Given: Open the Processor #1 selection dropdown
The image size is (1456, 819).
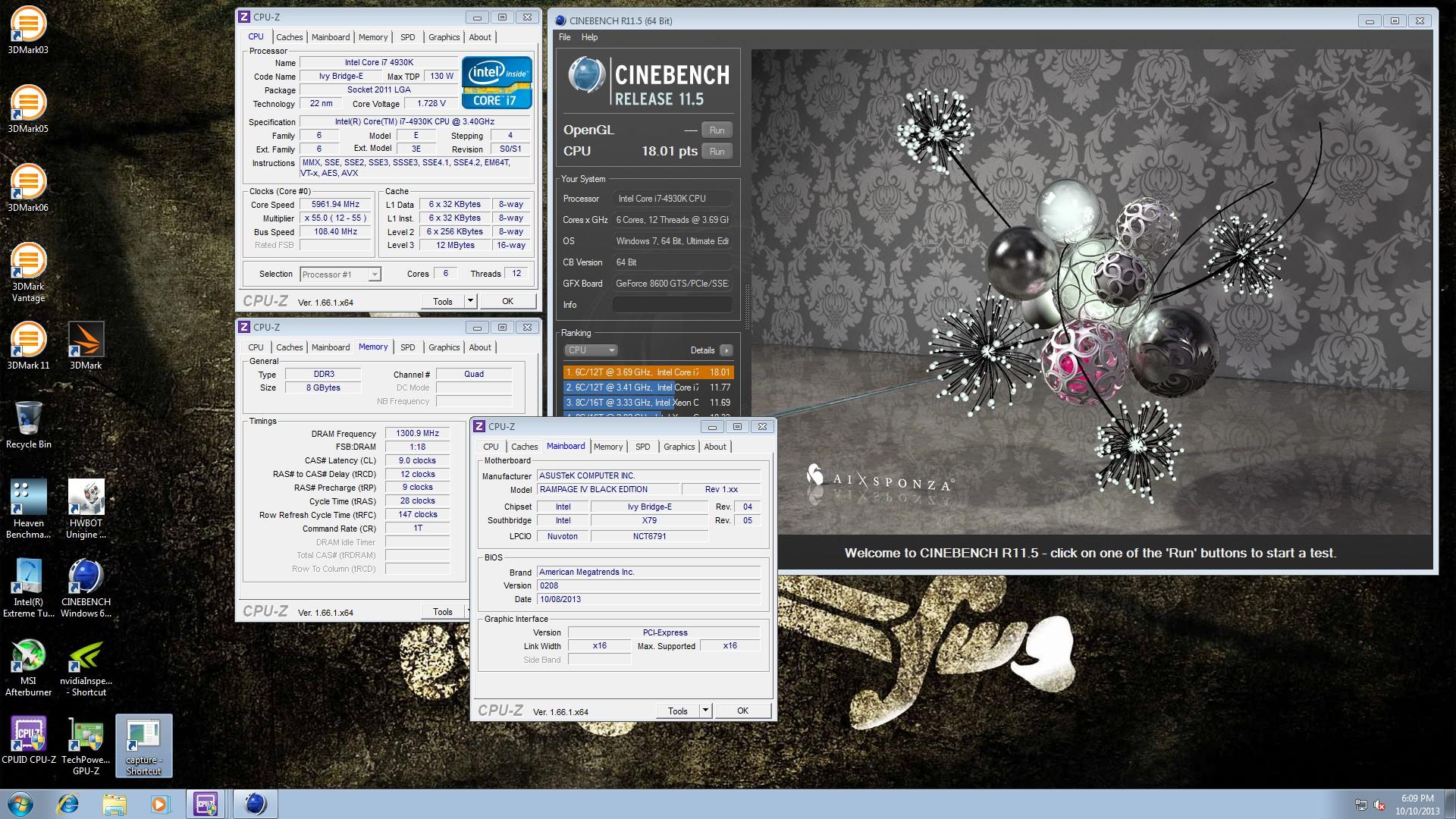Looking at the screenshot, I should click(x=340, y=275).
